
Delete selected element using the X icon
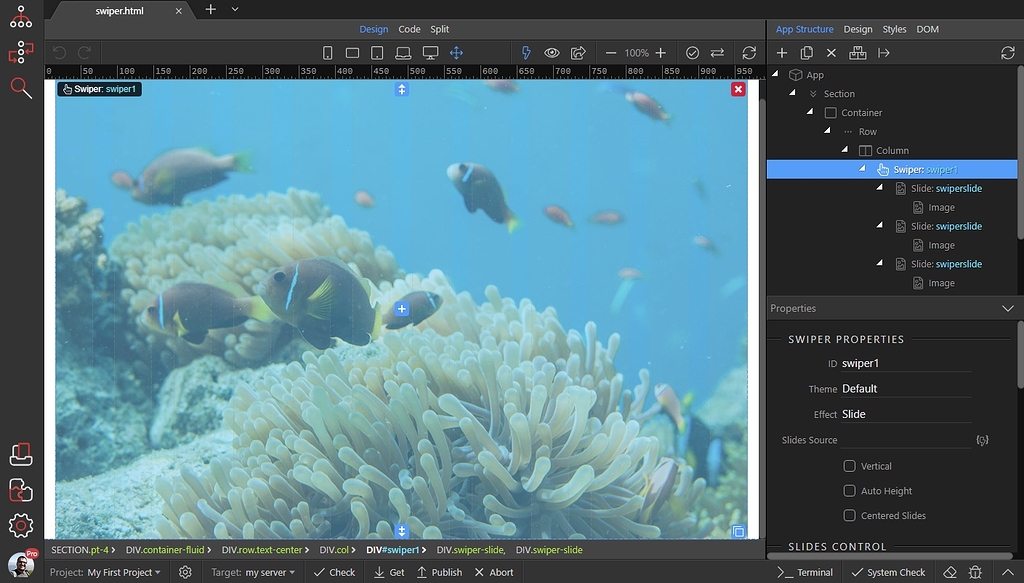pos(831,53)
